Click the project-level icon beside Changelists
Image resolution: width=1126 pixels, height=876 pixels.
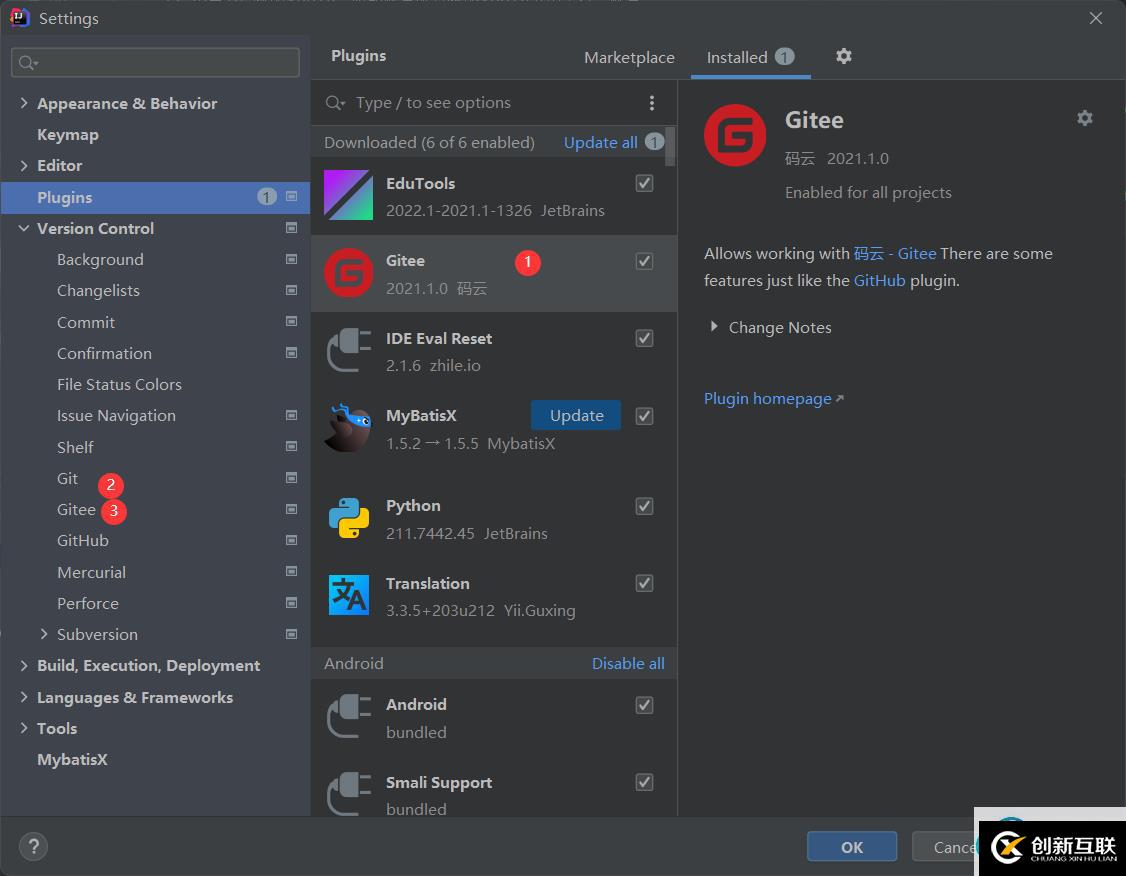pos(292,290)
